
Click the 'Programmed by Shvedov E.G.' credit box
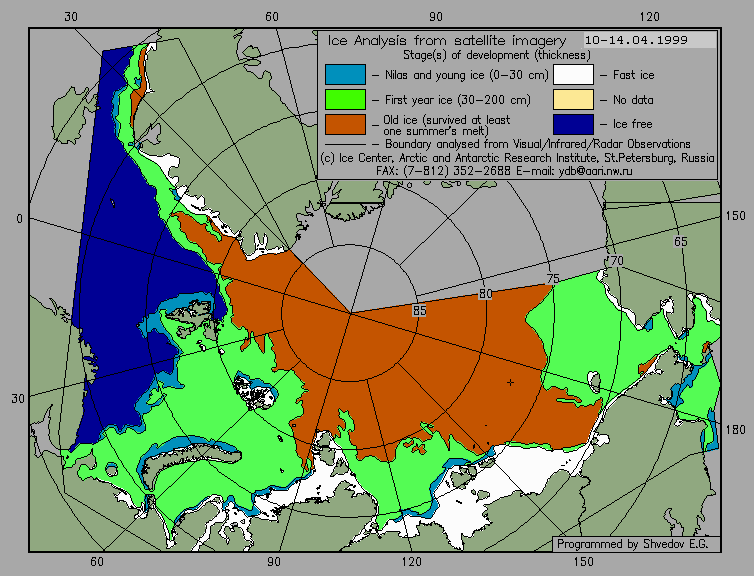(x=636, y=544)
